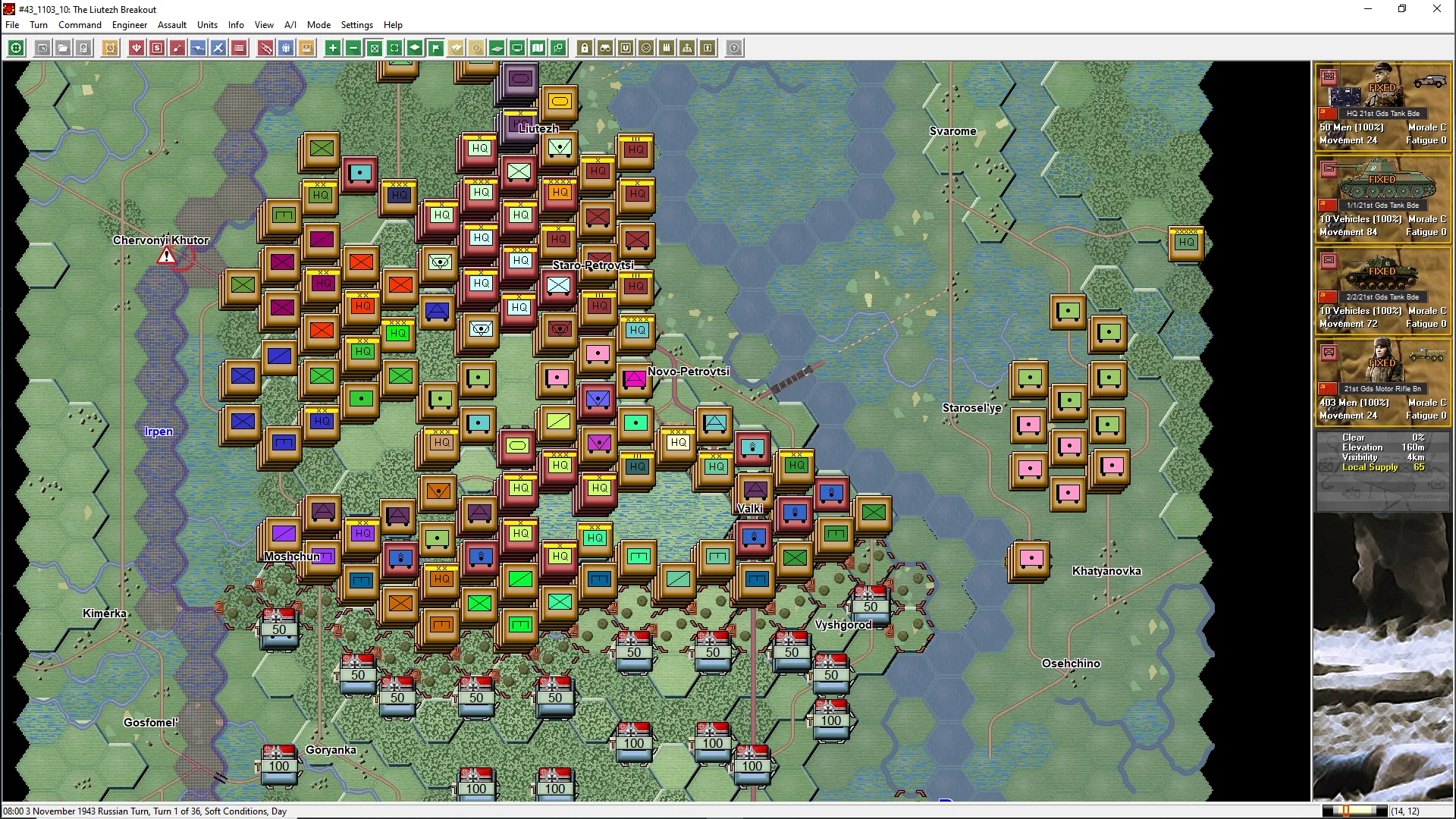The width and height of the screenshot is (1456, 819).
Task: Open the Mode menu
Action: tap(318, 25)
